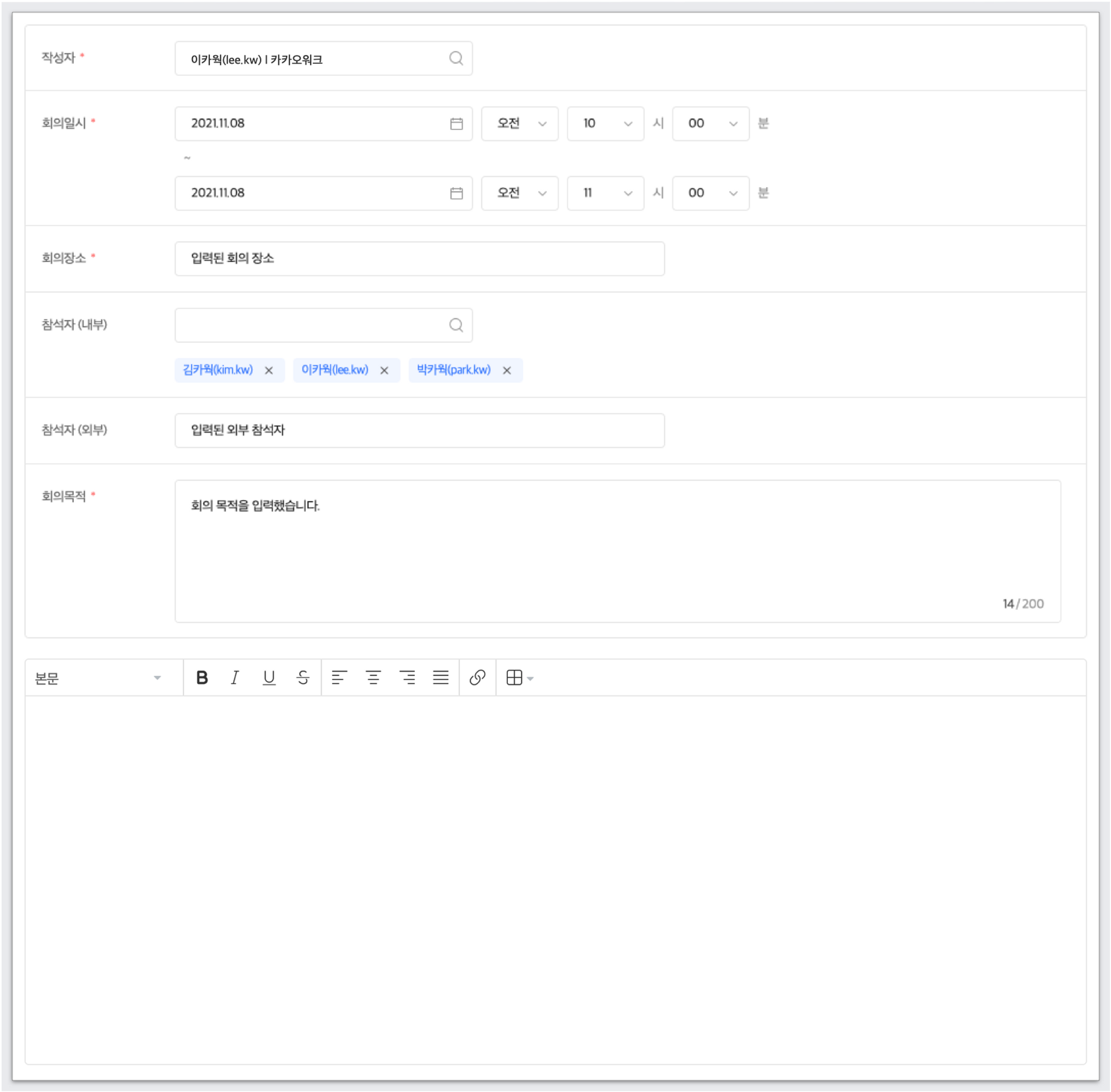The width and height of the screenshot is (1111, 1092).
Task: Apply strikethrough formatting
Action: point(303,678)
